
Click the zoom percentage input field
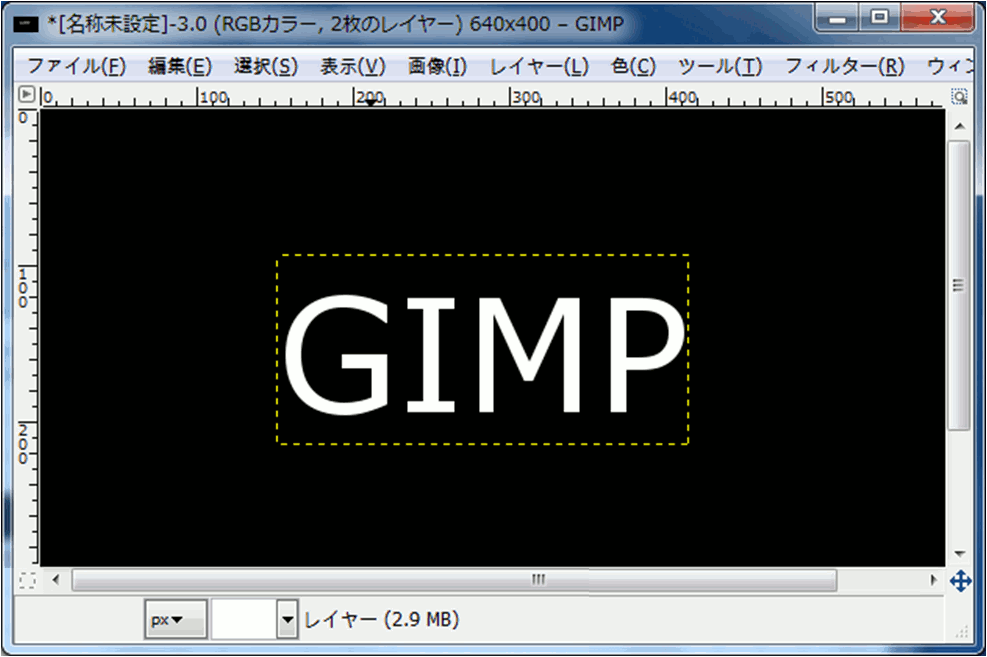pos(243,620)
